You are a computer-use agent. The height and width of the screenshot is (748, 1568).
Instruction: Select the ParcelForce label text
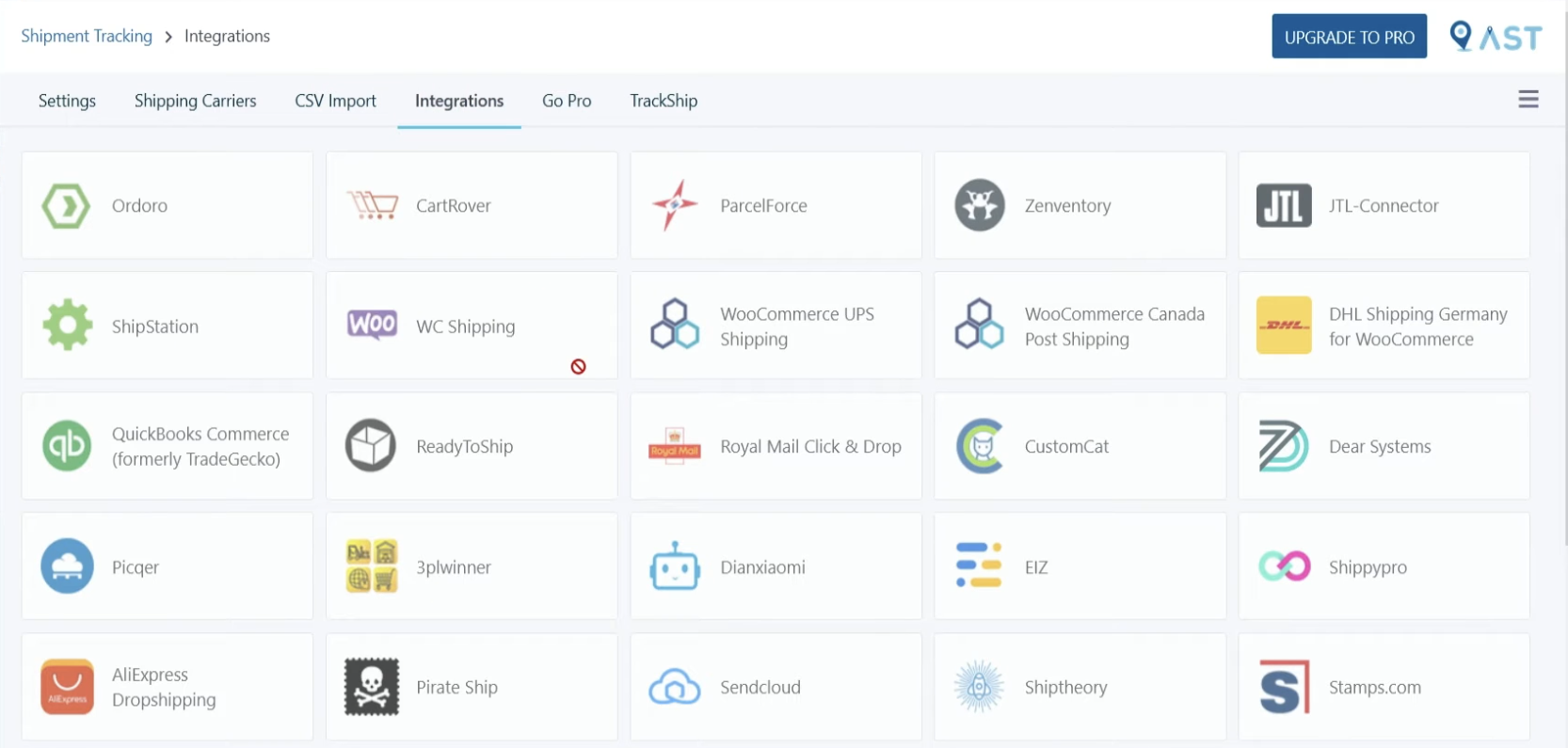(x=763, y=205)
